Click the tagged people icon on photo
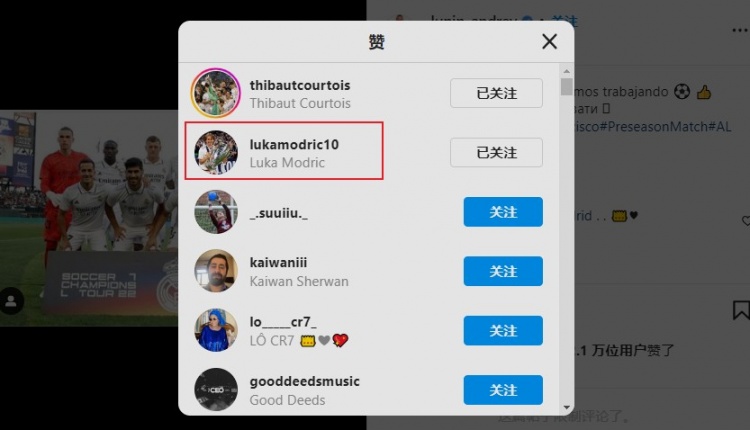Viewport: 750px width, 430px height. tap(11, 301)
